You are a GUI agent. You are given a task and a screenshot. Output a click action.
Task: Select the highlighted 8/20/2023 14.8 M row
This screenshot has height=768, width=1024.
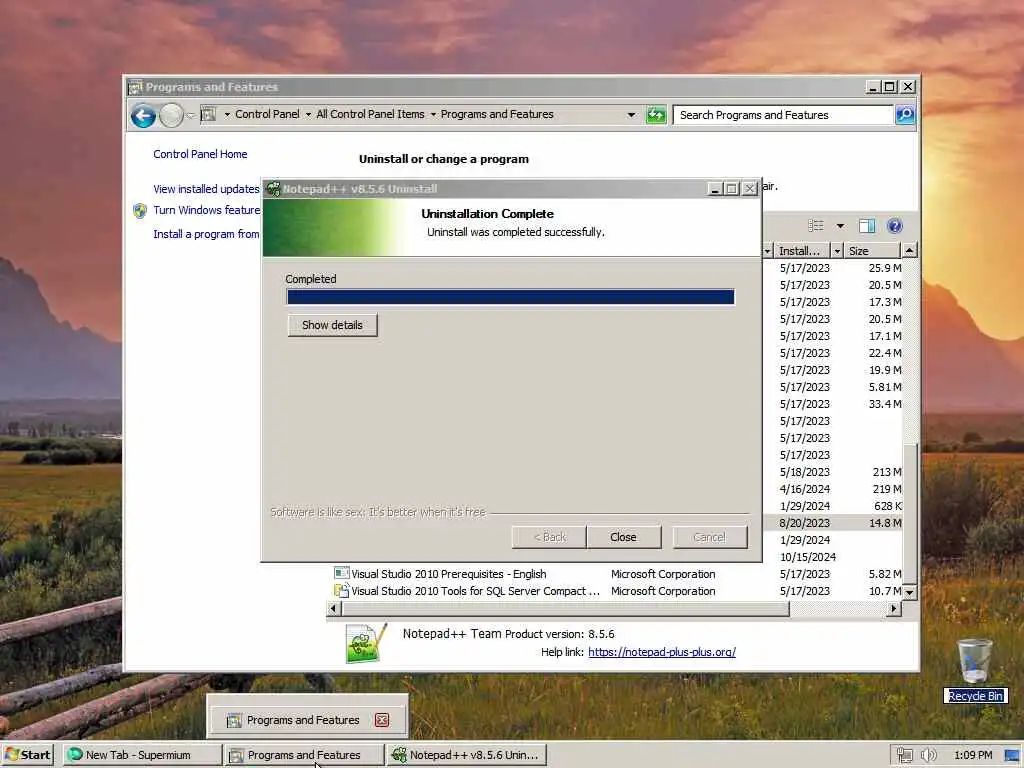(832, 522)
